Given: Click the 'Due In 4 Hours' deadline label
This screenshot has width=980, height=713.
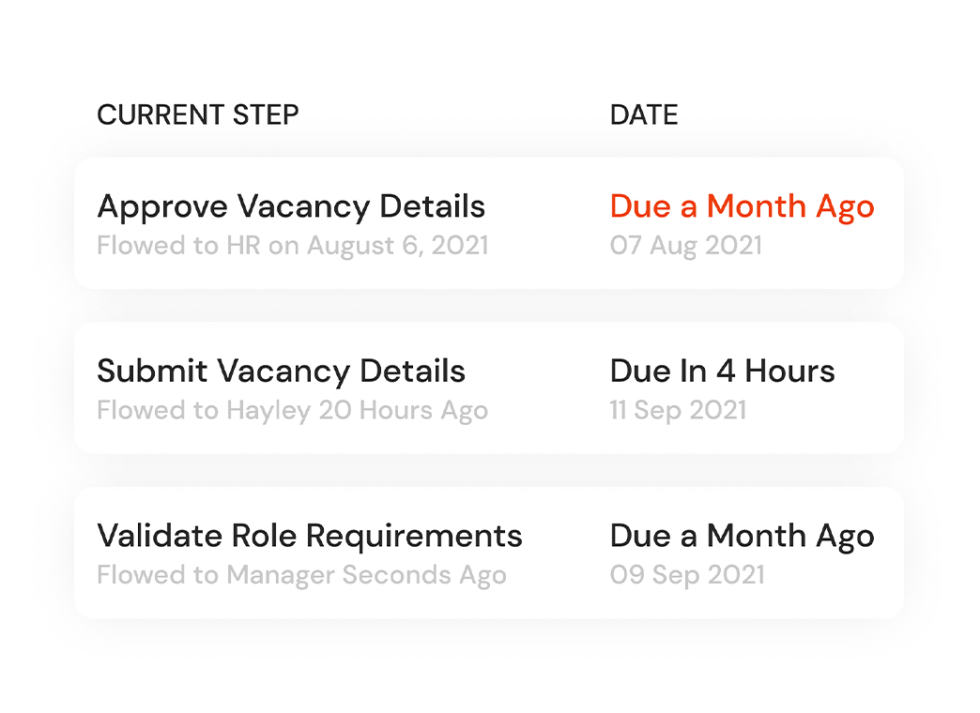Looking at the screenshot, I should pos(722,371).
